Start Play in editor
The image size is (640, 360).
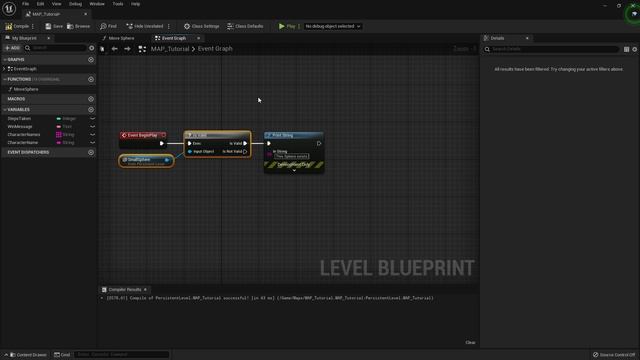pos(287,26)
